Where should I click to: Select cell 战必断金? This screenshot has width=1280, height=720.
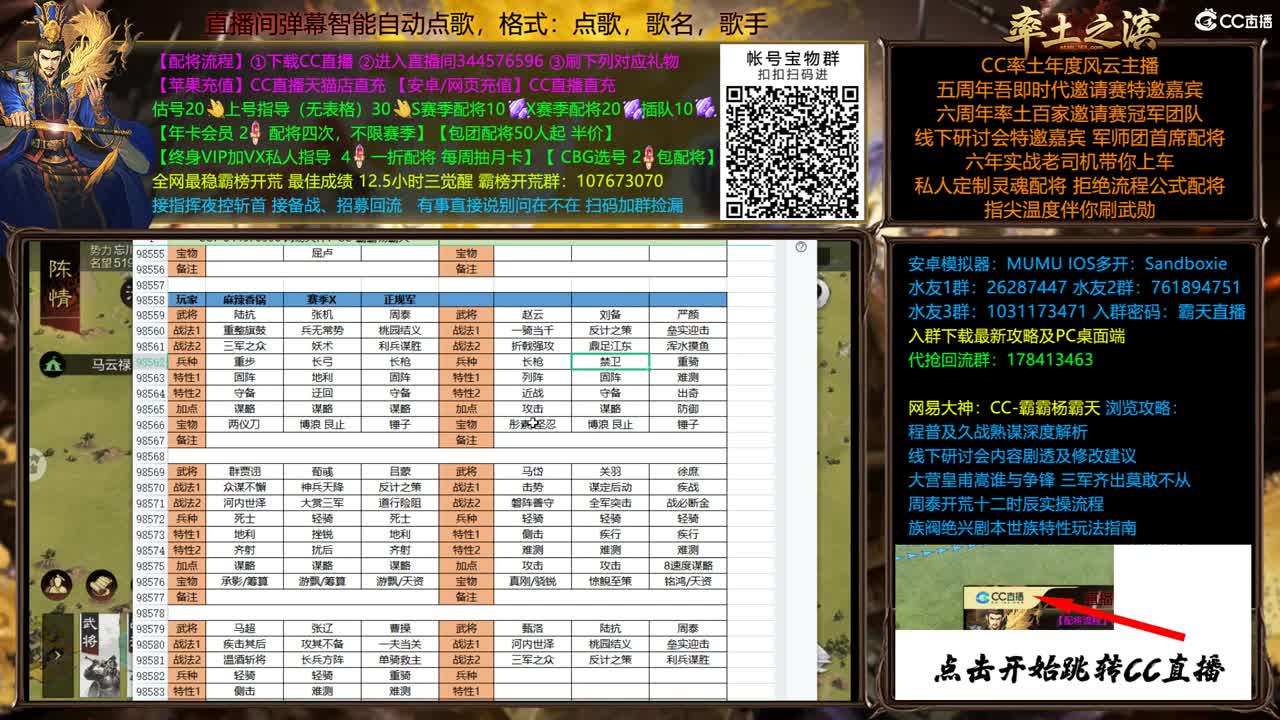[688, 503]
